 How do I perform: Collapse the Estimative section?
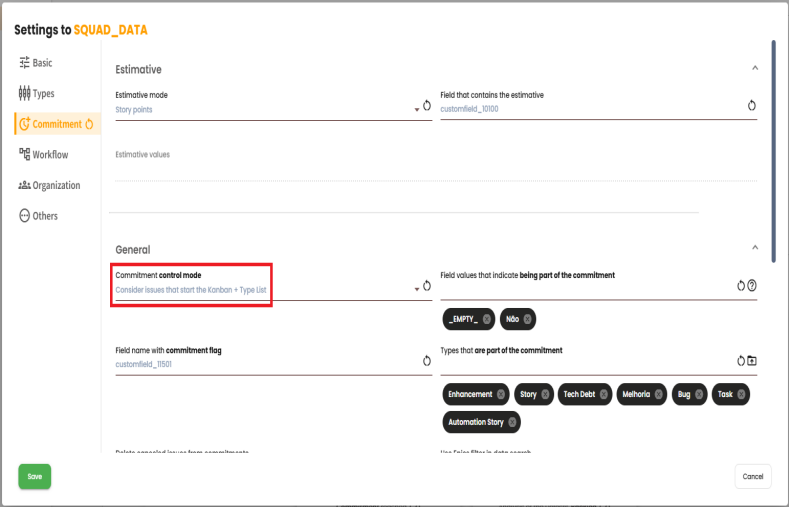point(754,68)
